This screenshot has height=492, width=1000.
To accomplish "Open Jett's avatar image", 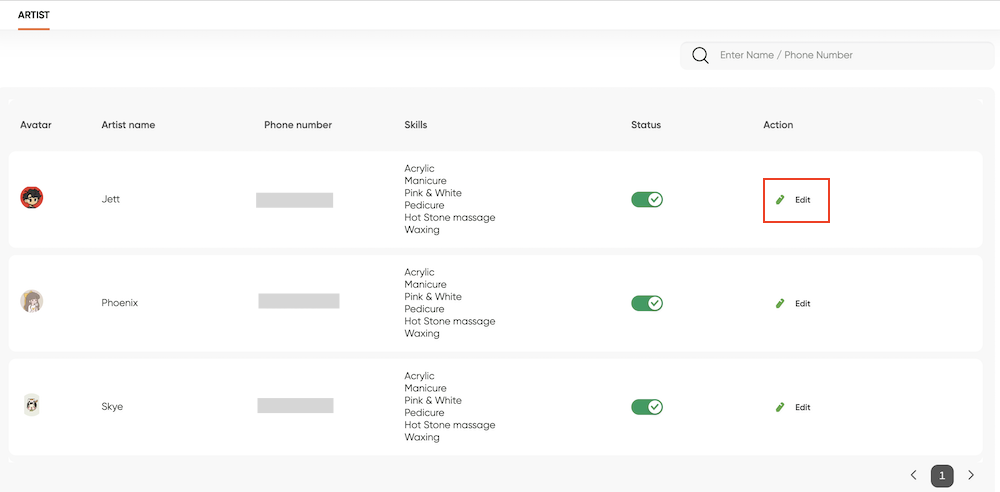I will coord(32,198).
